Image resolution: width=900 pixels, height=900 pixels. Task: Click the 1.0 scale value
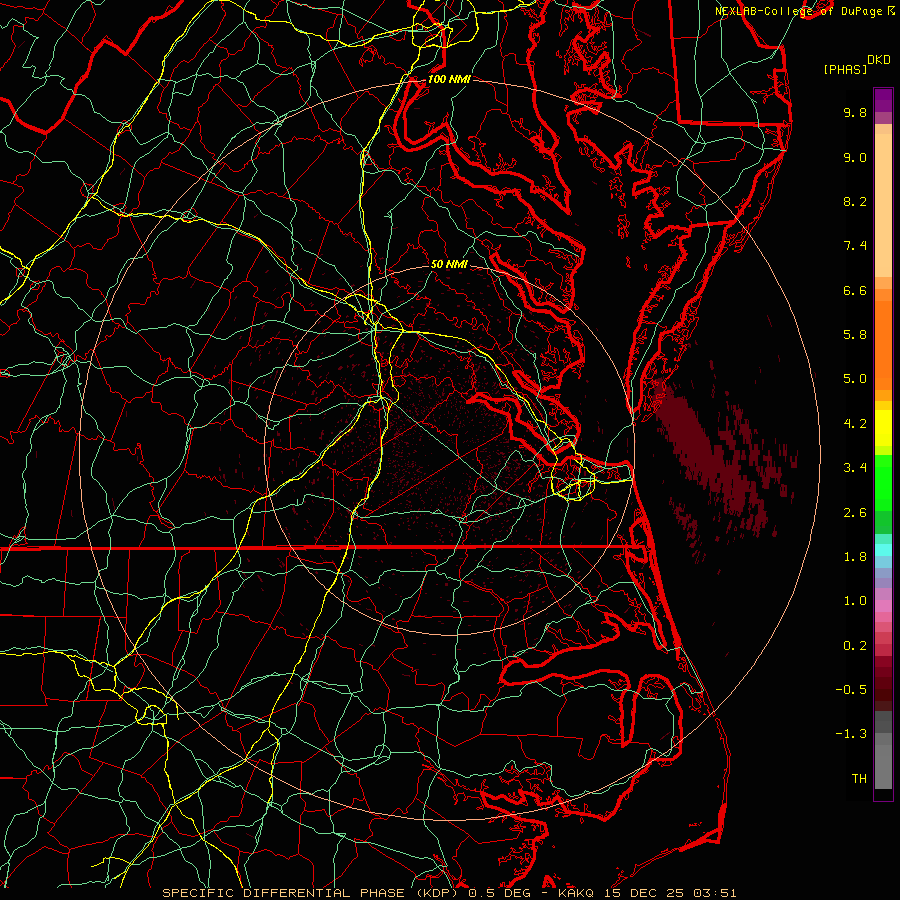[855, 601]
